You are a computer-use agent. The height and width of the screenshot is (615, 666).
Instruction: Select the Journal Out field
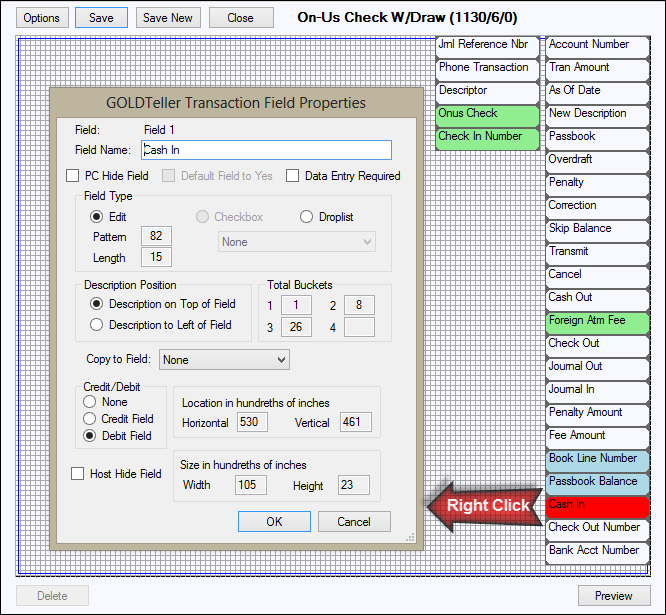click(x=597, y=368)
